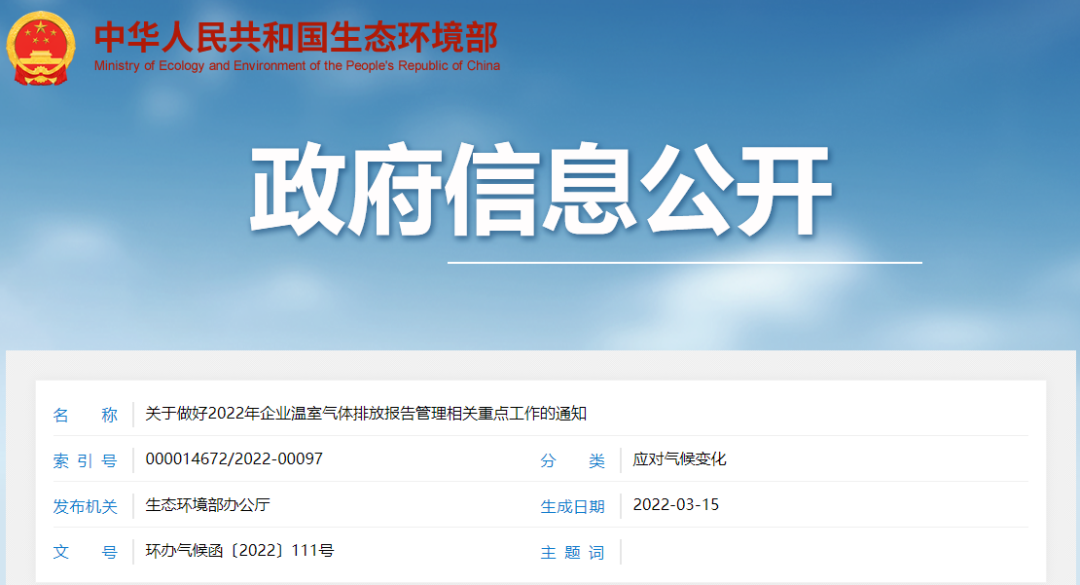Image resolution: width=1080 pixels, height=585 pixels.
Task: Select issuing body 生态环境部办公厅
Action: click(207, 505)
